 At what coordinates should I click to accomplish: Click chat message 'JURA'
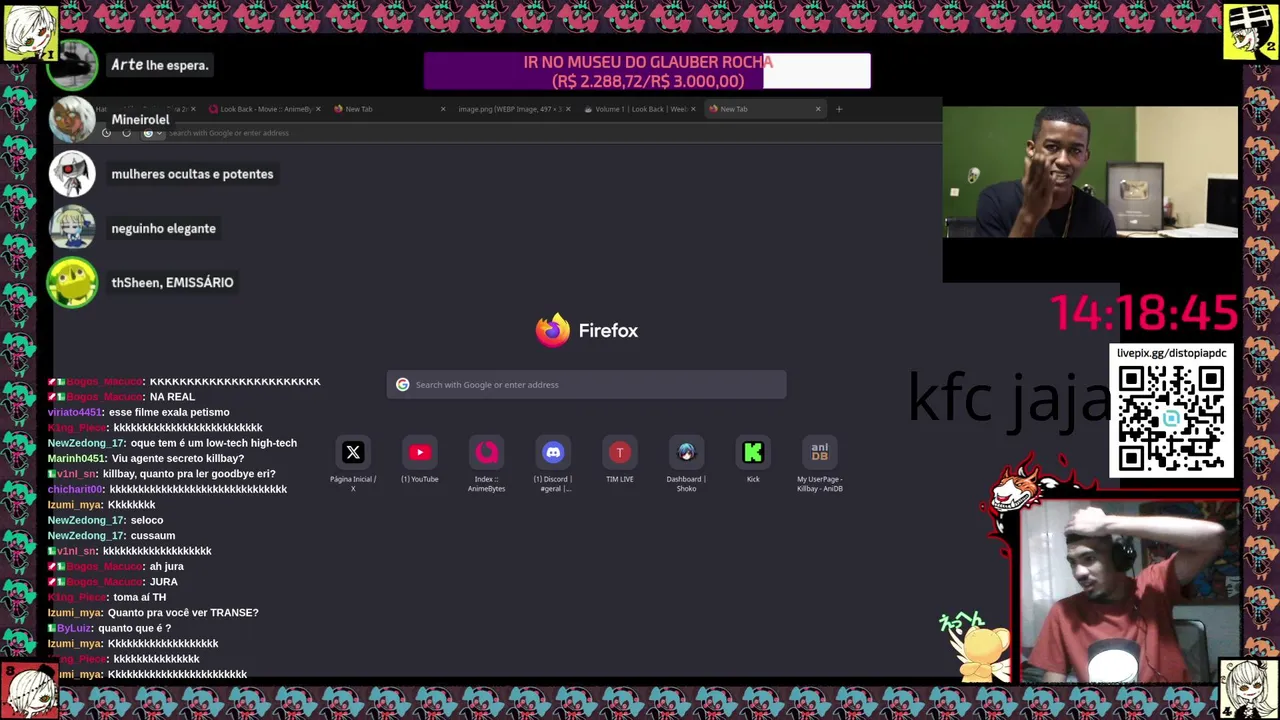click(164, 582)
